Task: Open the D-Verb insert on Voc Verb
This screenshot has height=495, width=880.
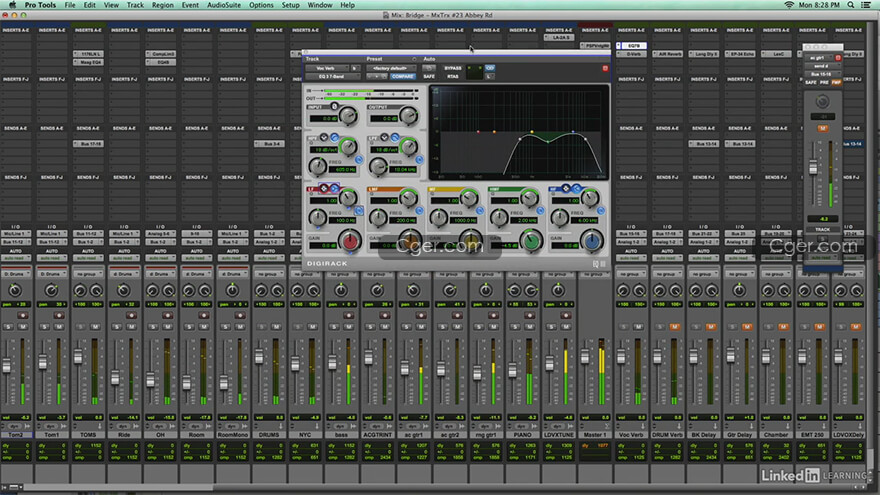Action: [631, 54]
